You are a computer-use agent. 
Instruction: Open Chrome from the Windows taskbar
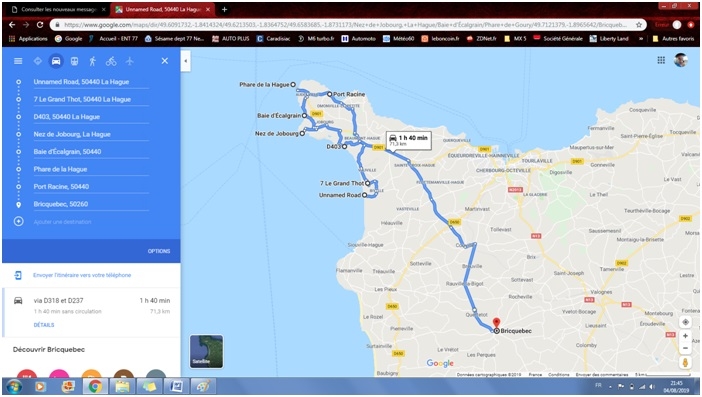point(94,386)
